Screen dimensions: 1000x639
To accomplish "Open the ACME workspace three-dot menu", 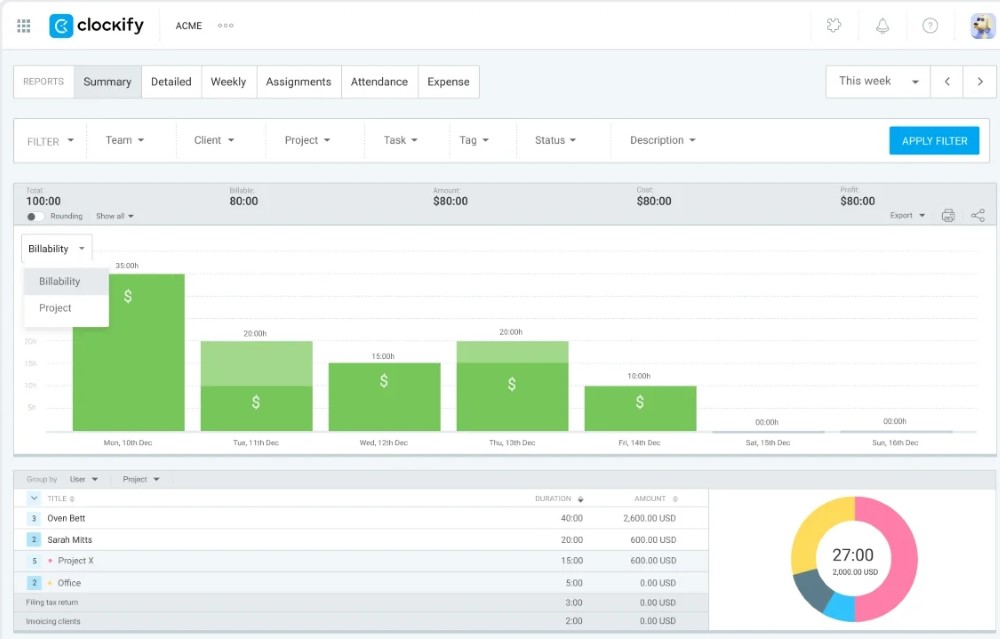I will [x=226, y=26].
